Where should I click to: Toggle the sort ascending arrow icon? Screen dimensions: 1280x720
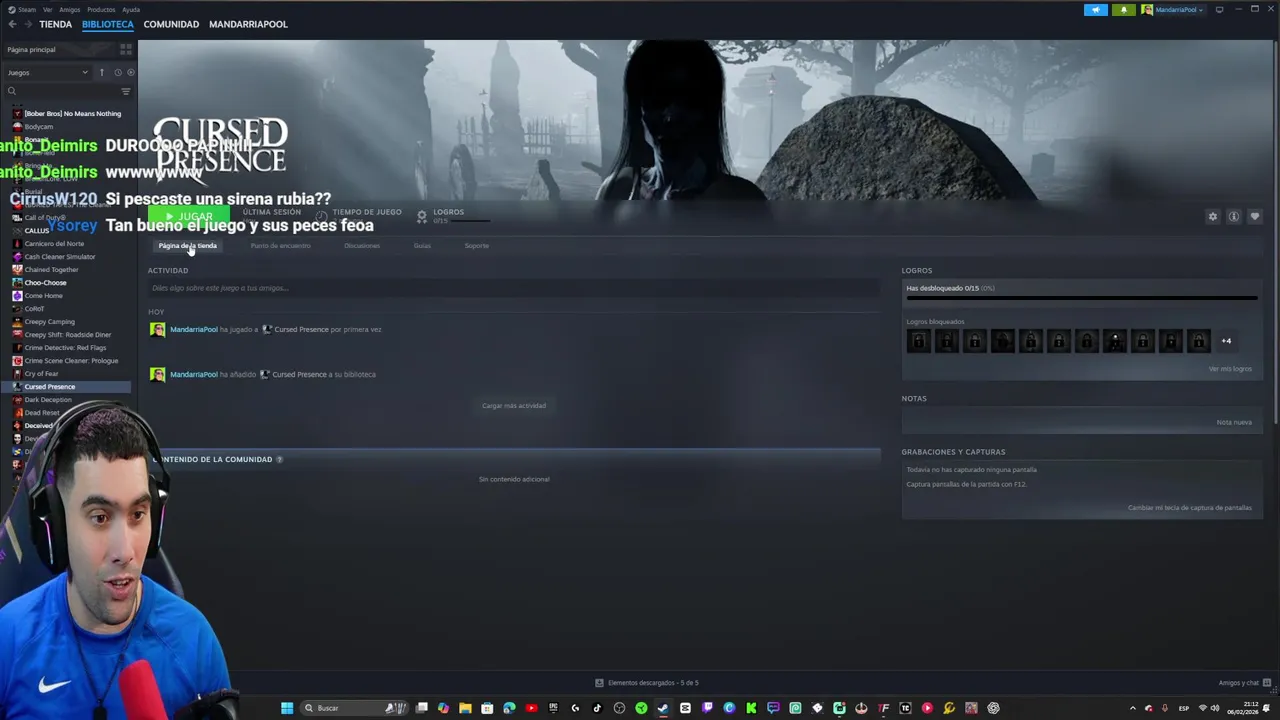tap(101, 72)
